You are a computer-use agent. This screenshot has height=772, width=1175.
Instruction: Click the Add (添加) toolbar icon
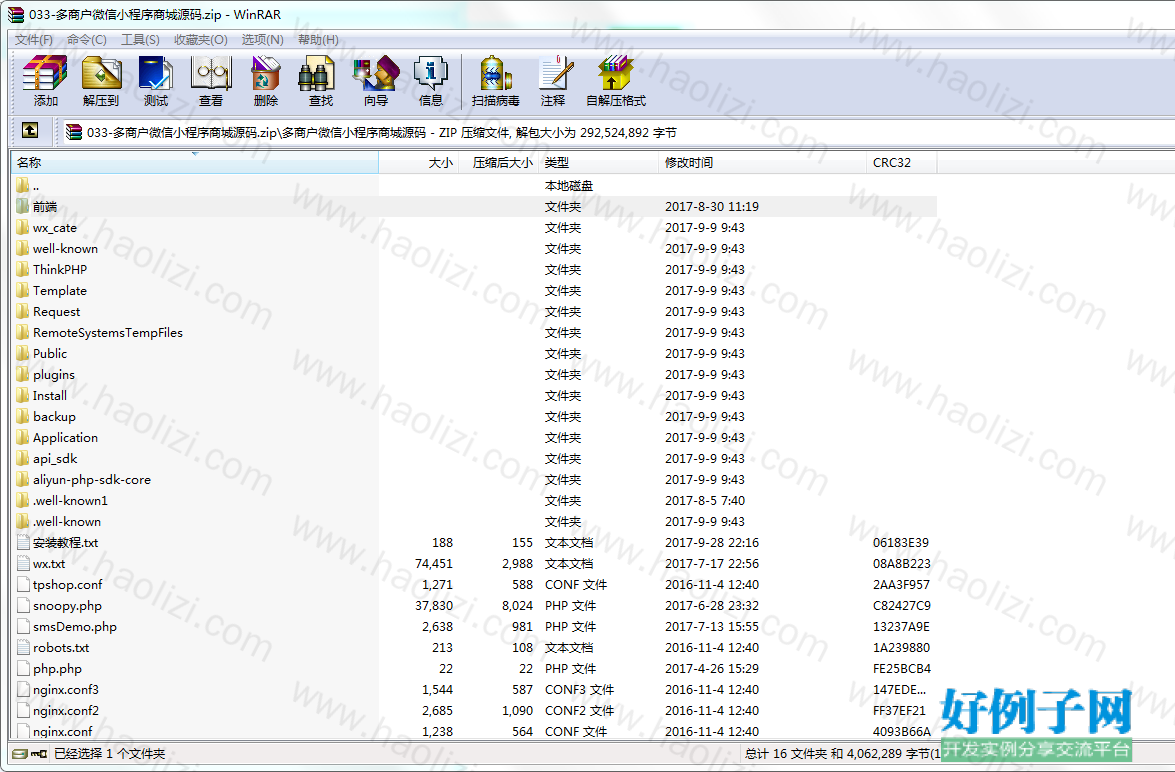45,81
